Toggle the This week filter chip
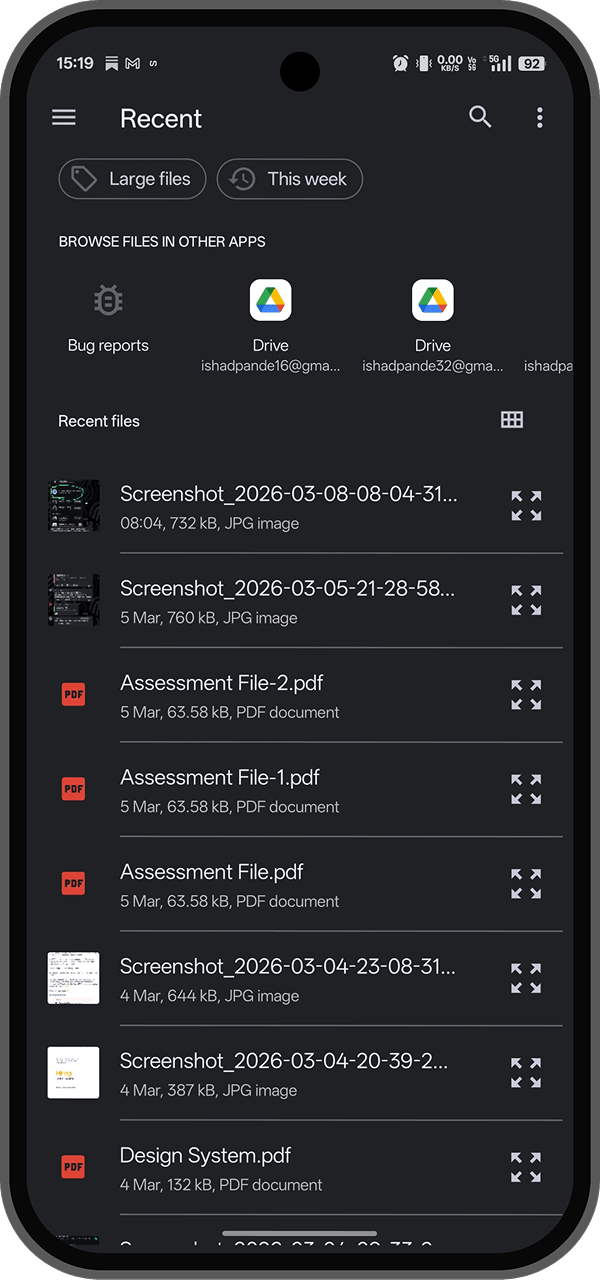The width and height of the screenshot is (600, 1280). 289,179
